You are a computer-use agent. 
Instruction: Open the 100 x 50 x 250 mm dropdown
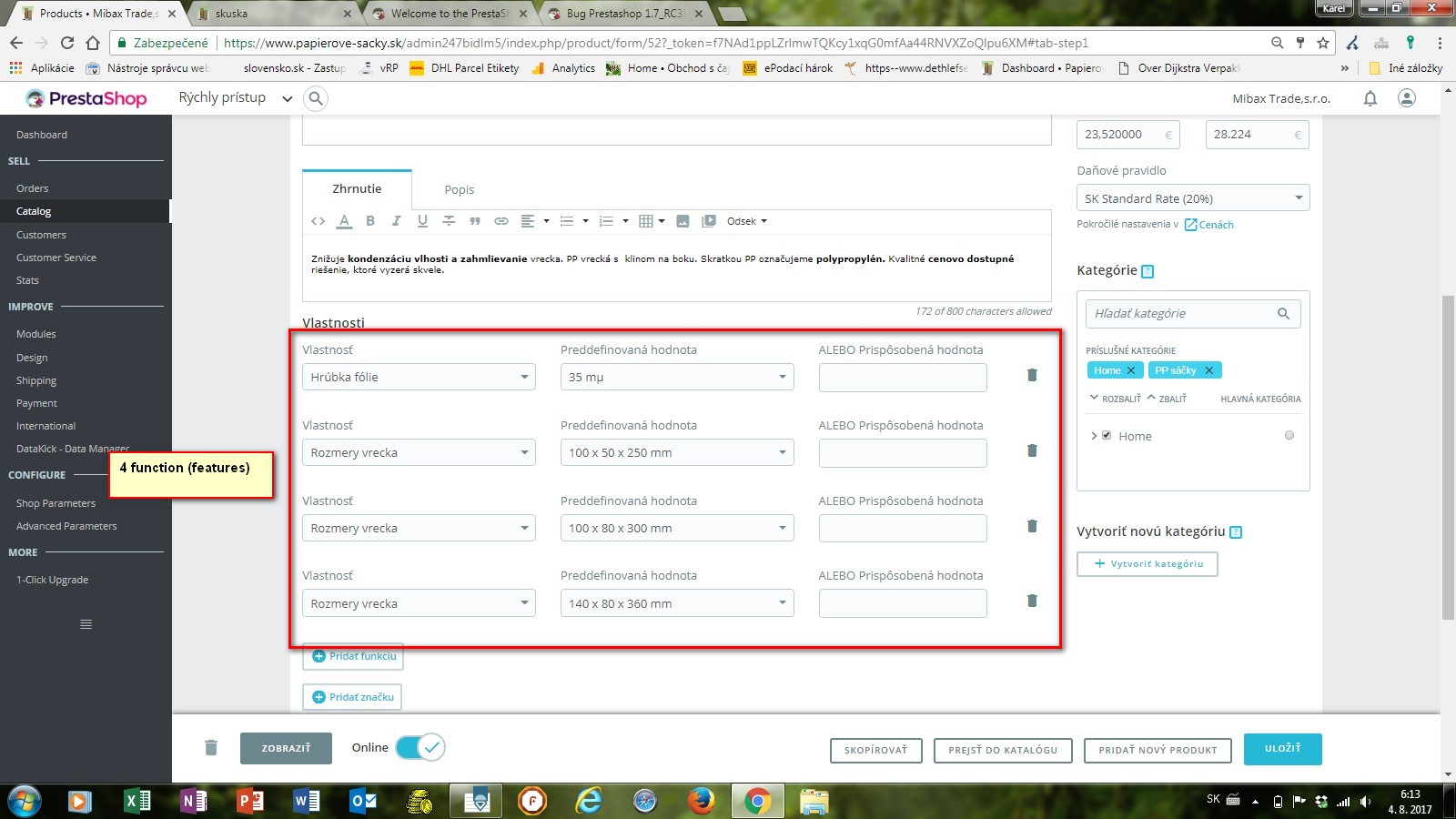[x=677, y=452]
